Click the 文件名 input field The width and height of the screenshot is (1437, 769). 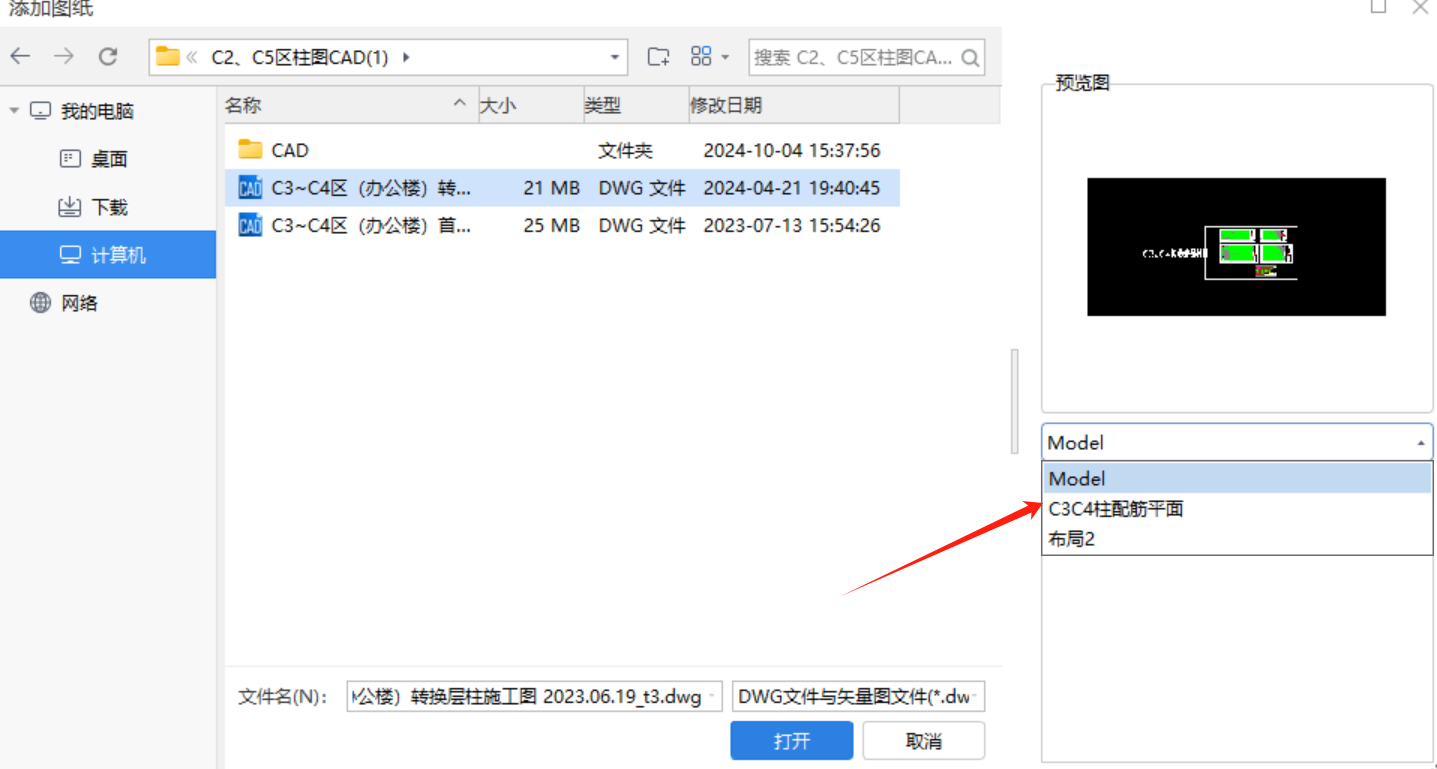tap(534, 697)
